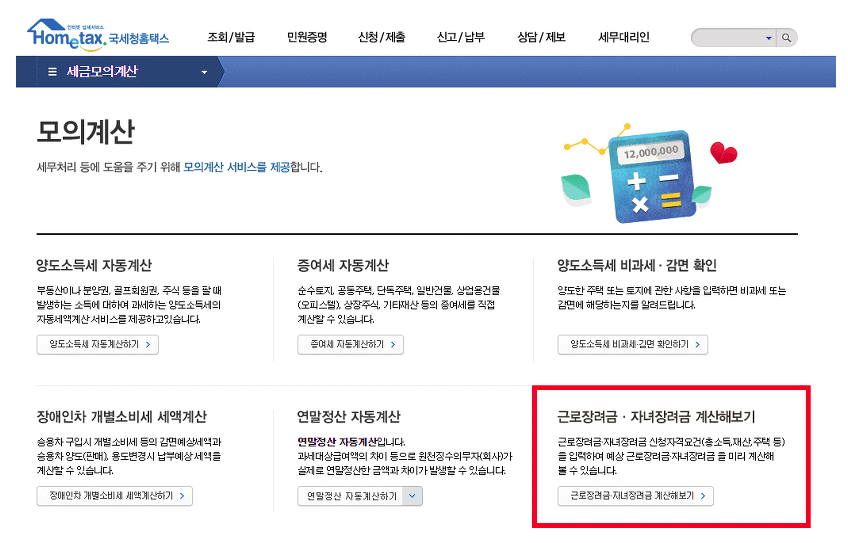The height and width of the screenshot is (543, 848).
Task: Open the 조회/발급 menu
Action: coord(231,38)
